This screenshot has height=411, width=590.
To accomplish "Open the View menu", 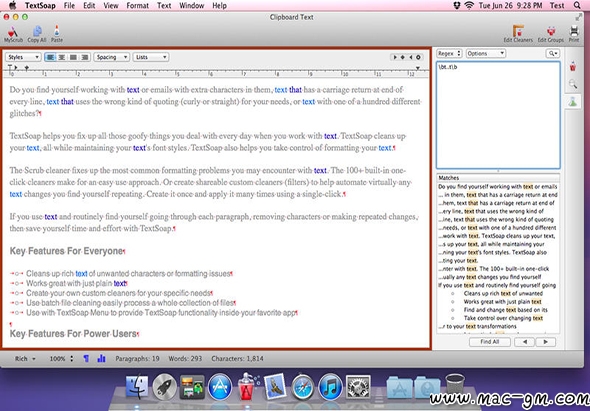I will click(x=111, y=5).
